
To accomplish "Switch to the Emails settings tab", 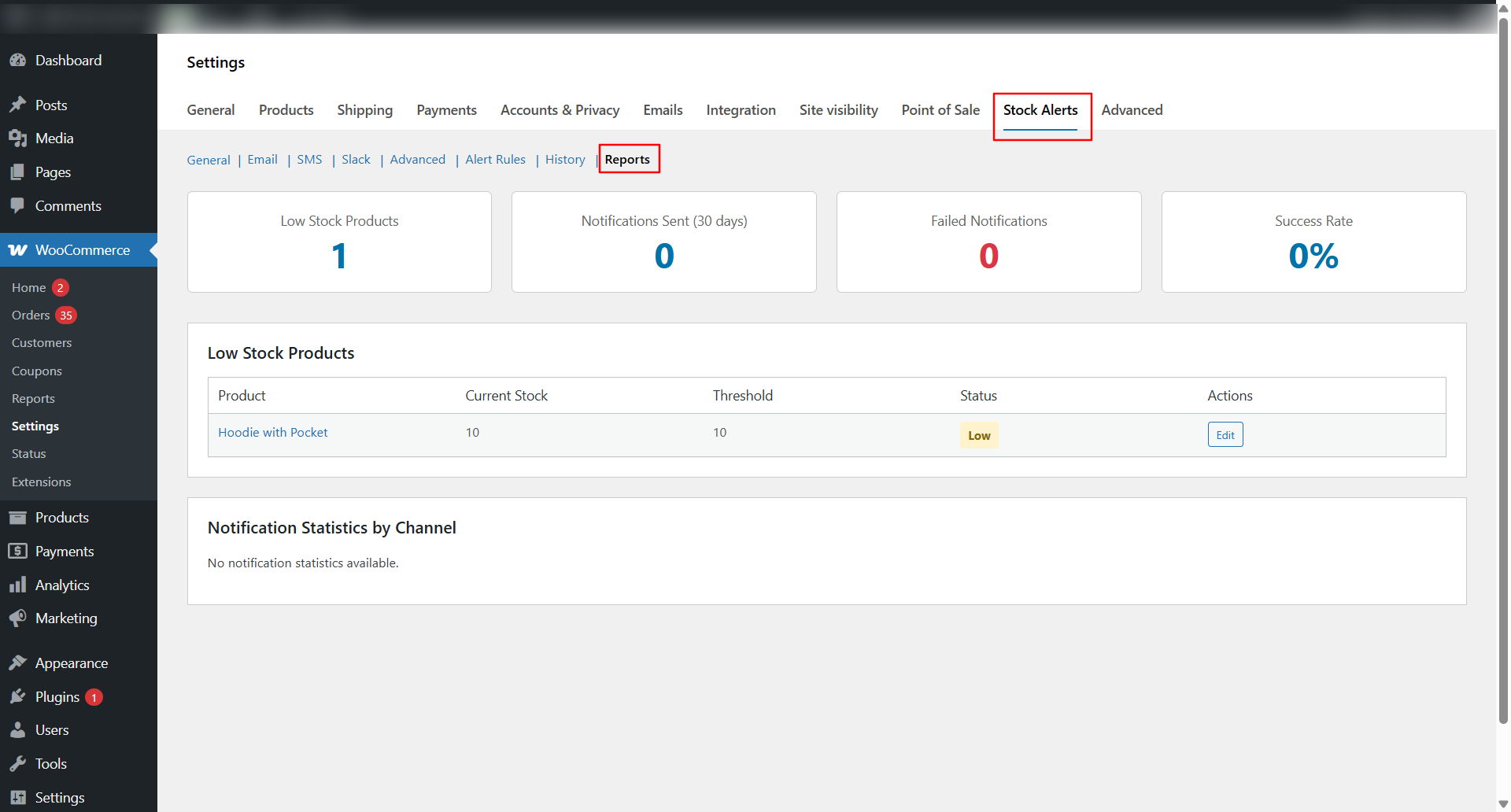I will [x=663, y=110].
